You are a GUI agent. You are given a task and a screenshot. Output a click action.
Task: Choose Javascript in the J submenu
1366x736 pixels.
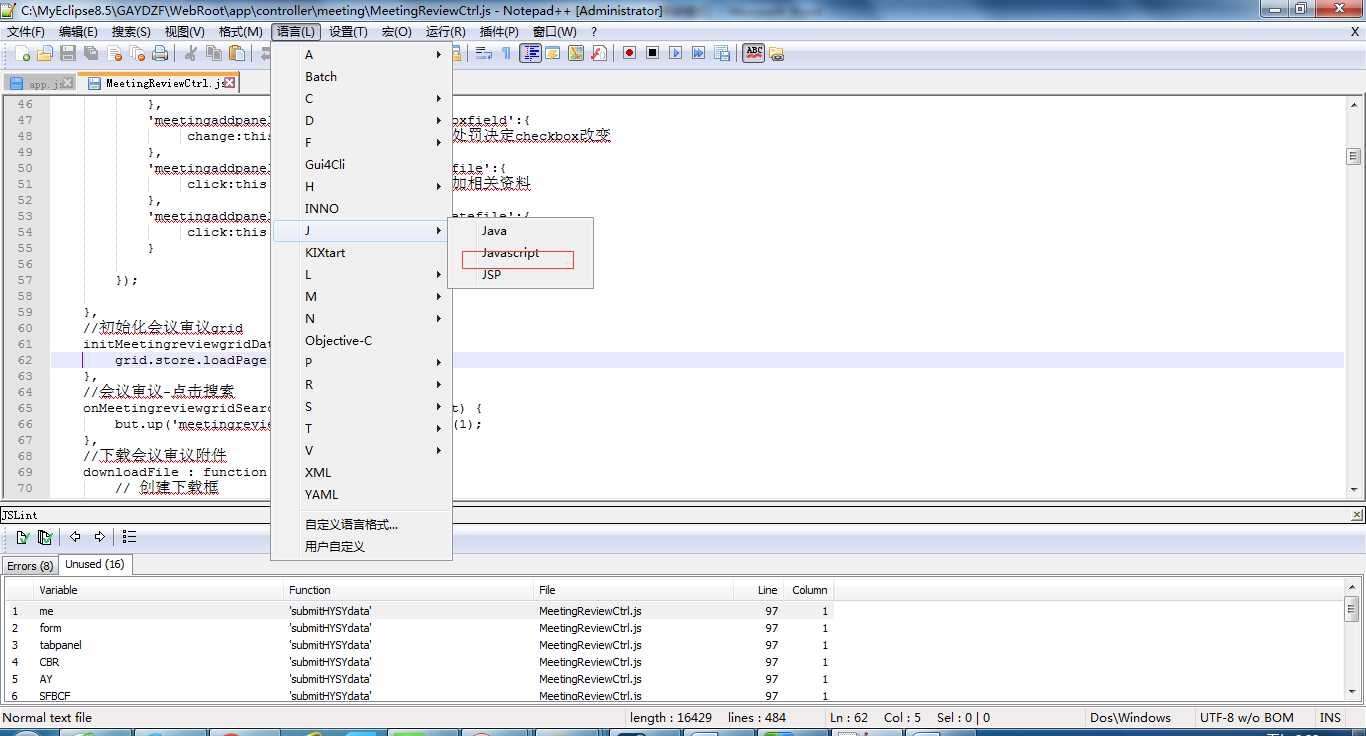520,253
